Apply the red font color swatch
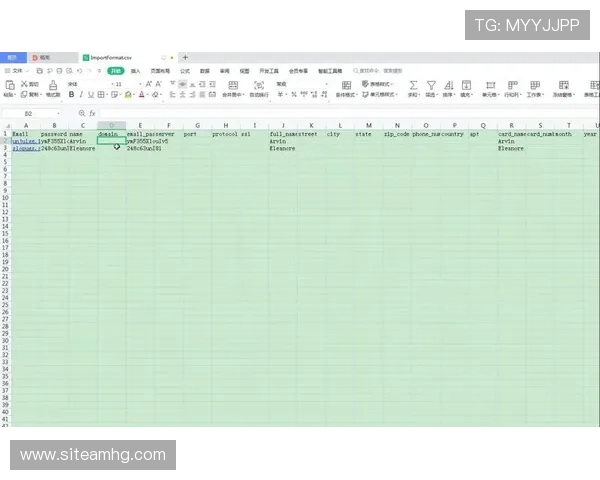Screen dimensions: 600x480 click(x=143, y=95)
